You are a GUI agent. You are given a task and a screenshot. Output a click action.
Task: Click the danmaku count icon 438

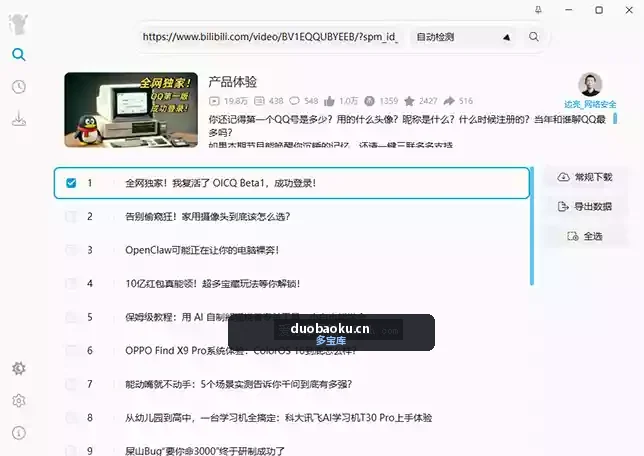click(x=259, y=101)
